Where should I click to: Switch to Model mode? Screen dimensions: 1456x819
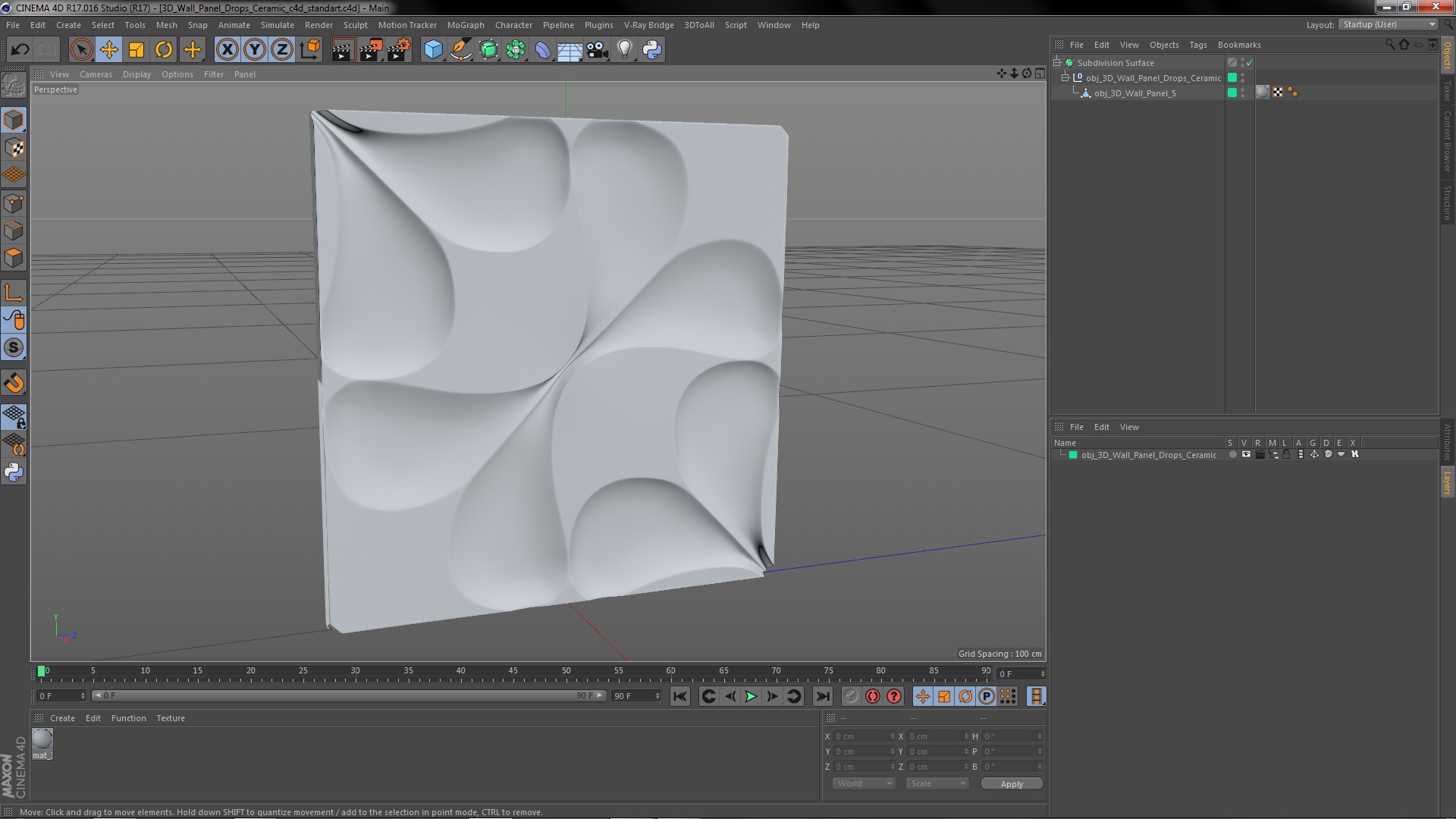pyautogui.click(x=14, y=120)
